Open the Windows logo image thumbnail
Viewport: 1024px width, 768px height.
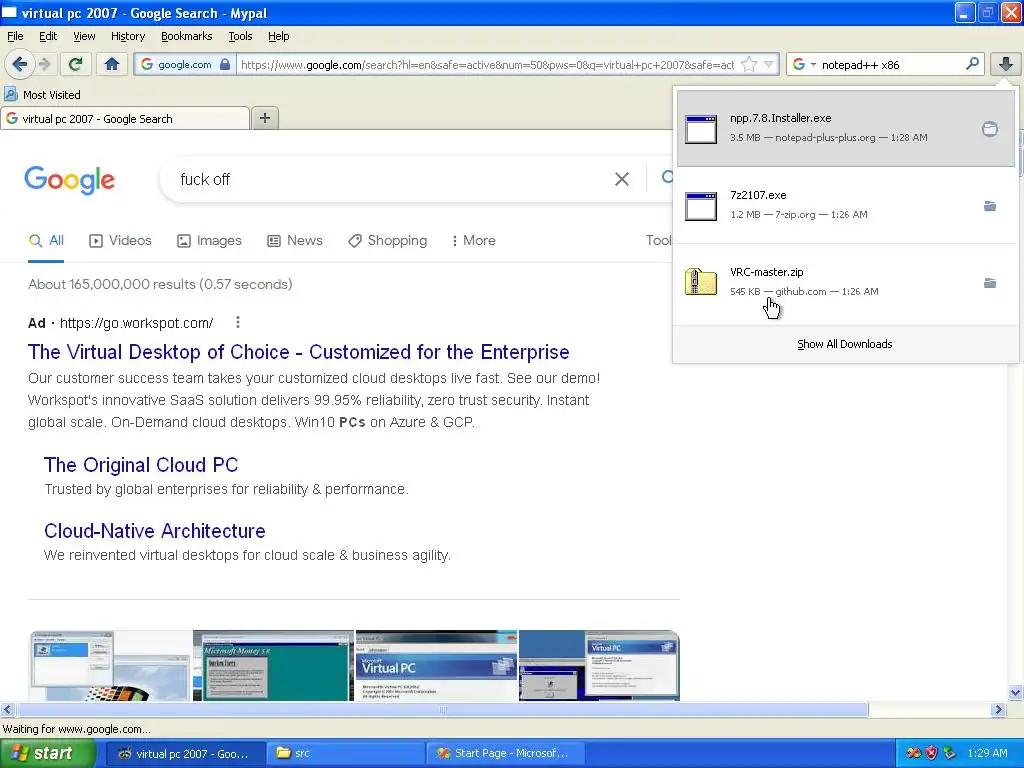click(x=110, y=665)
